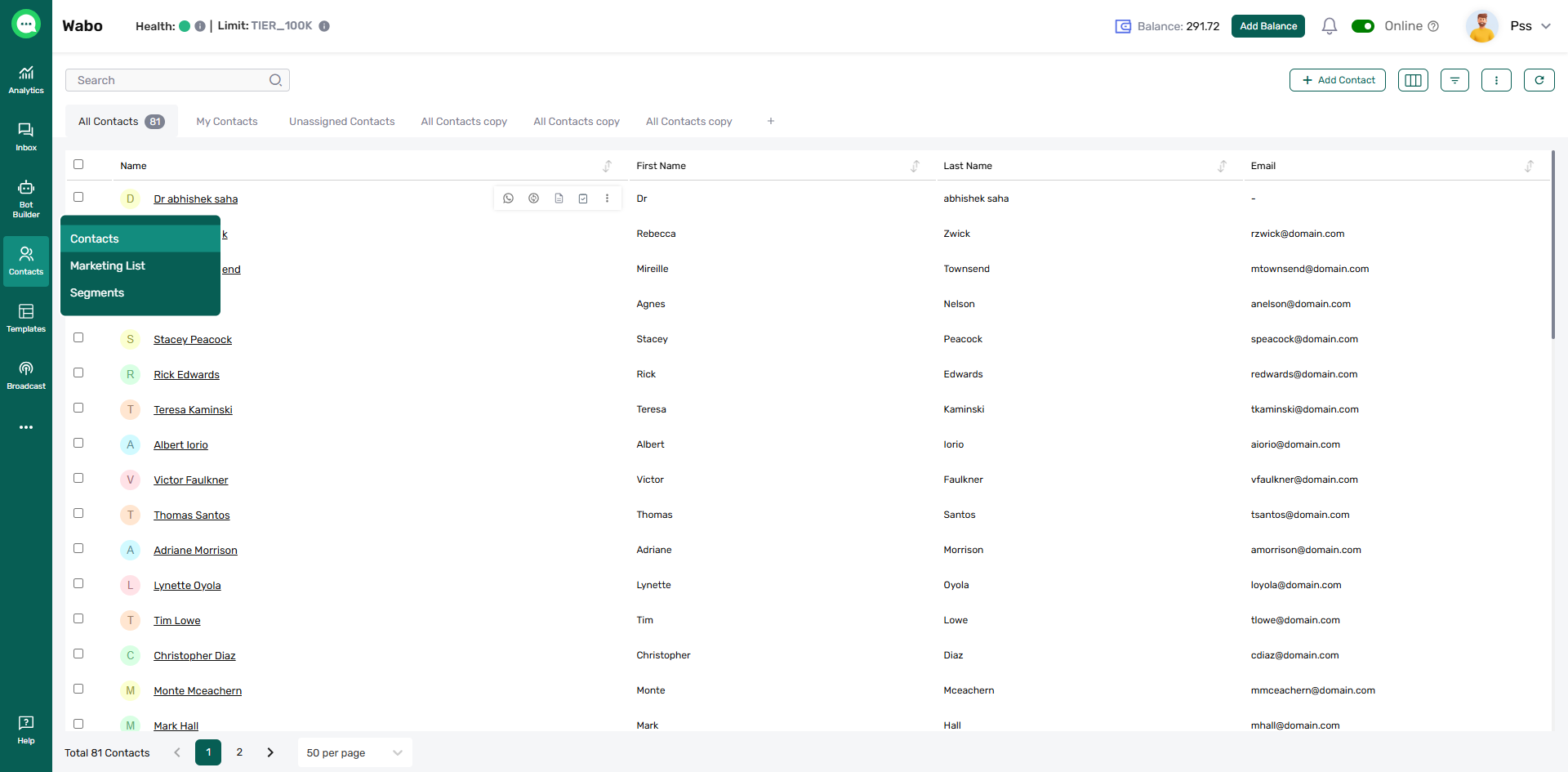
Task: Select the Teresa Kaminski row checkbox
Action: [78, 408]
